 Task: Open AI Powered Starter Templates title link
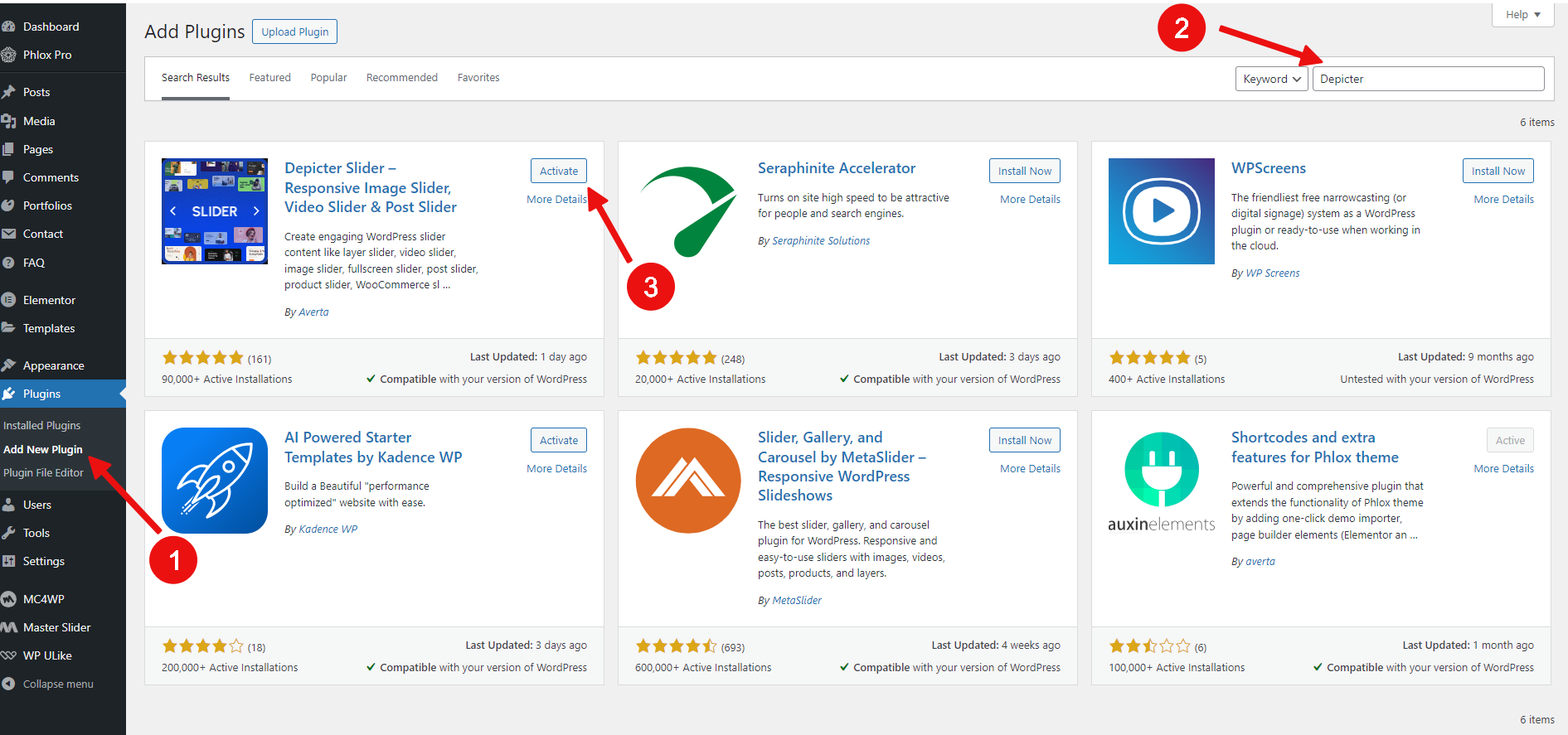pos(373,447)
